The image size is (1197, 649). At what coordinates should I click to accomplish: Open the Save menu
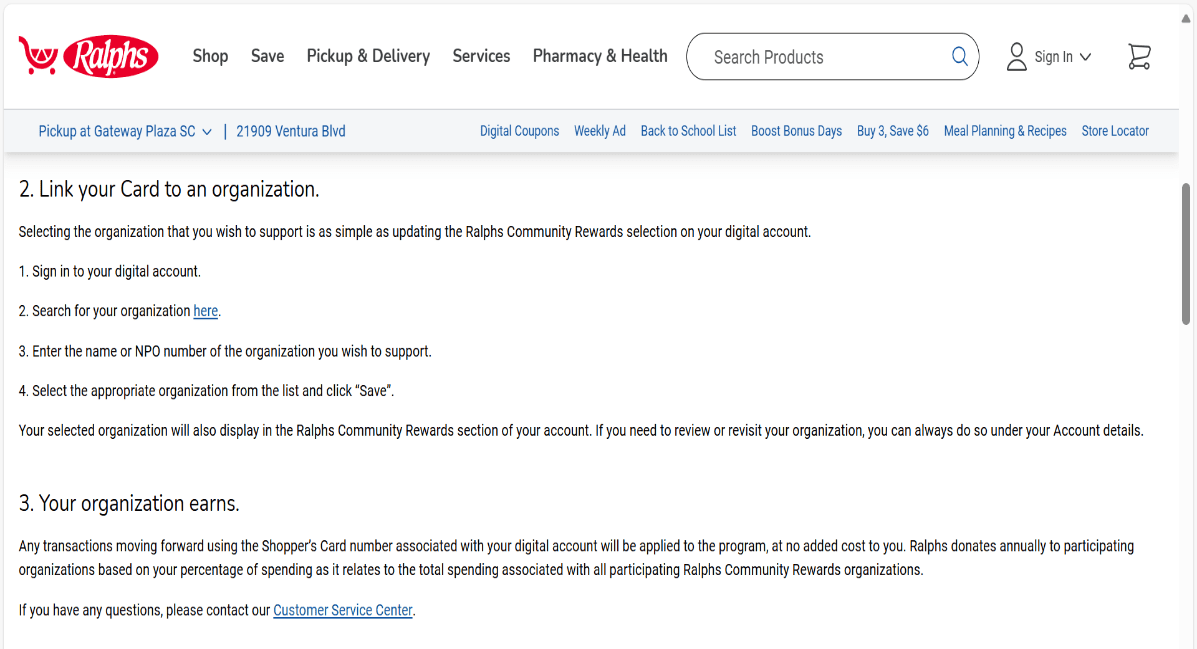coord(267,56)
